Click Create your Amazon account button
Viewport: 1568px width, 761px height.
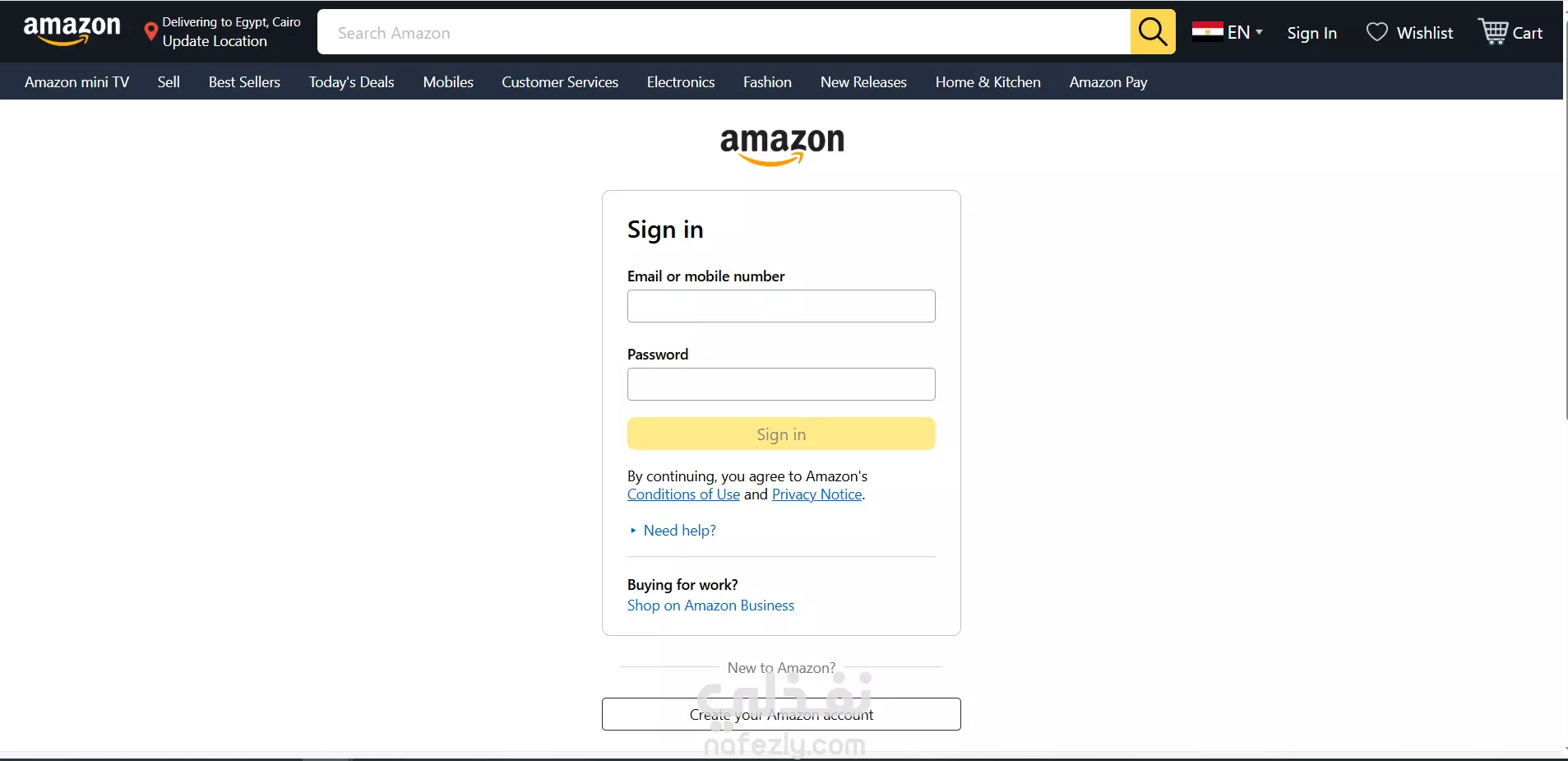[x=781, y=714]
